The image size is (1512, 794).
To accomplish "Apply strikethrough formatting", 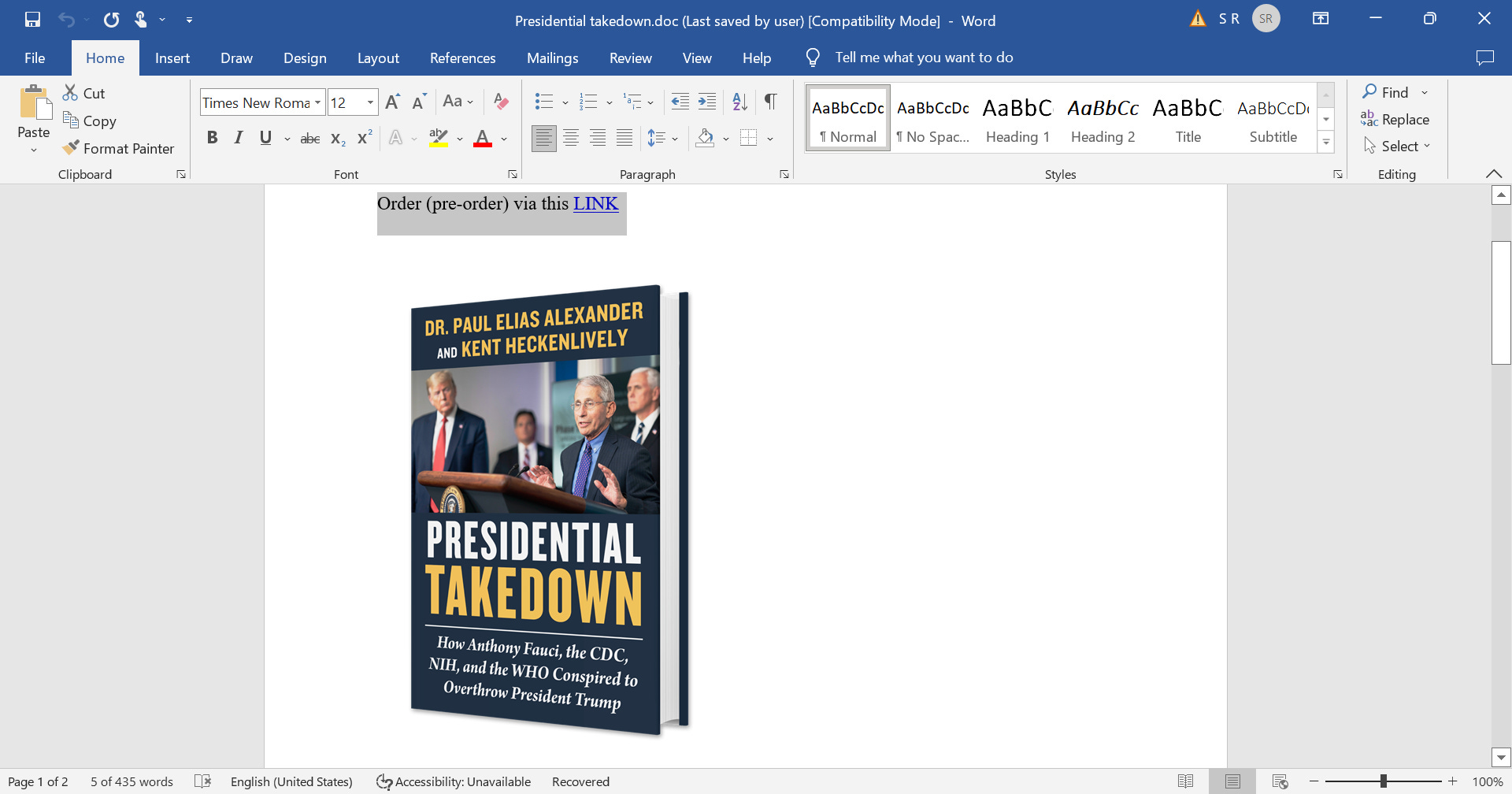I will click(309, 139).
